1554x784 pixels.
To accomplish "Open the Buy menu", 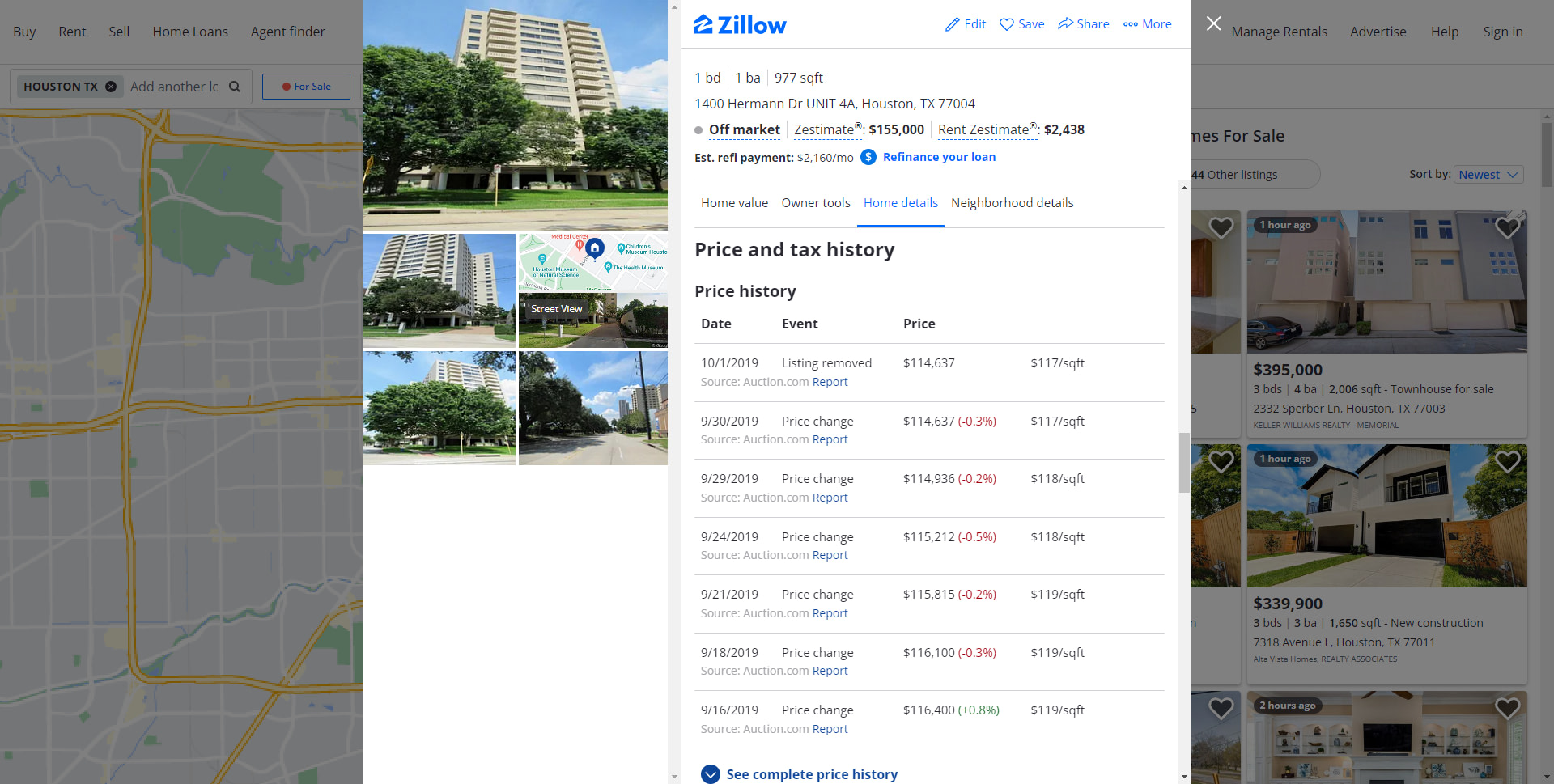I will (24, 32).
